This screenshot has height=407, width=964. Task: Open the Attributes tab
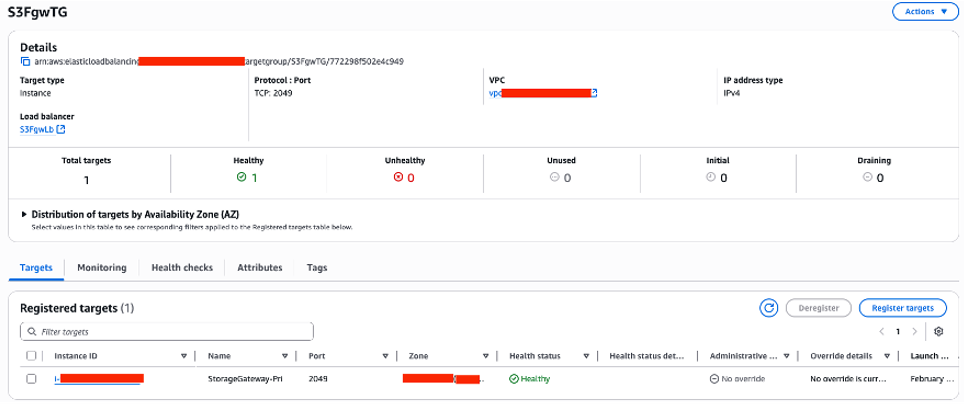click(259, 268)
